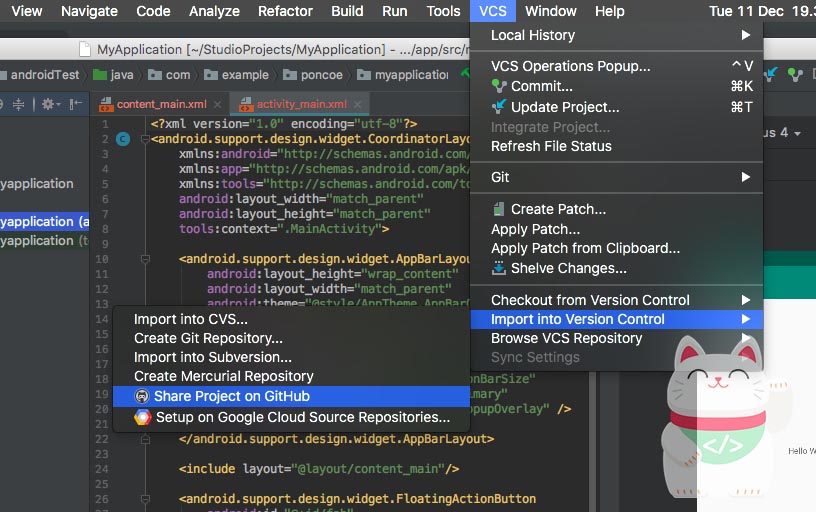Click the green java folder icon in breadcrumbs

click(100, 75)
